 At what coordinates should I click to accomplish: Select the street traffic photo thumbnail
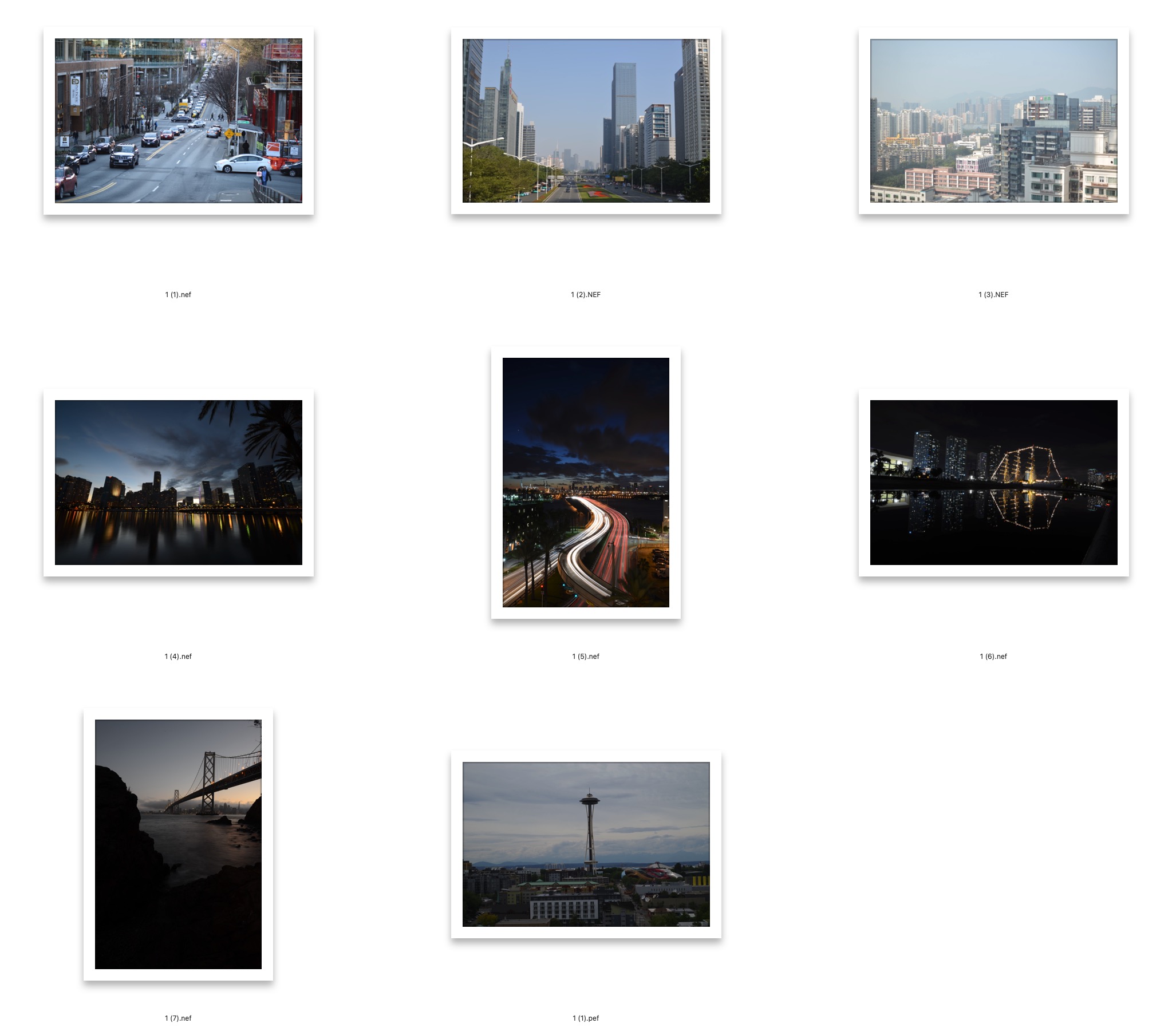click(179, 121)
